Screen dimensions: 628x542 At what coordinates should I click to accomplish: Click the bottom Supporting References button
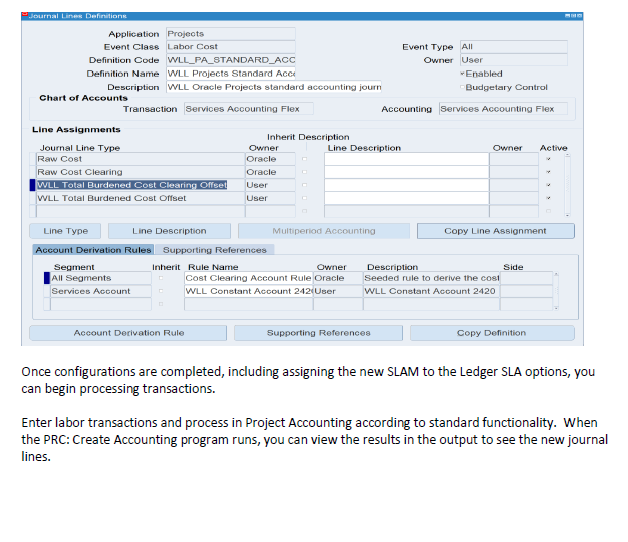(318, 333)
